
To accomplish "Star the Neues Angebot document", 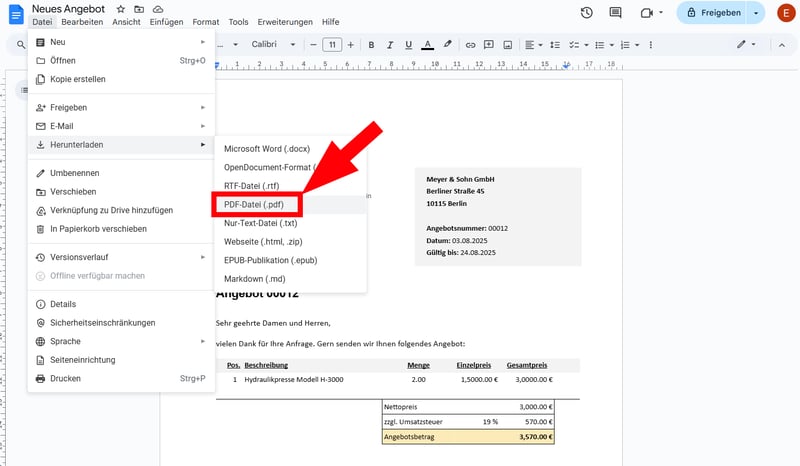I will click(121, 9).
